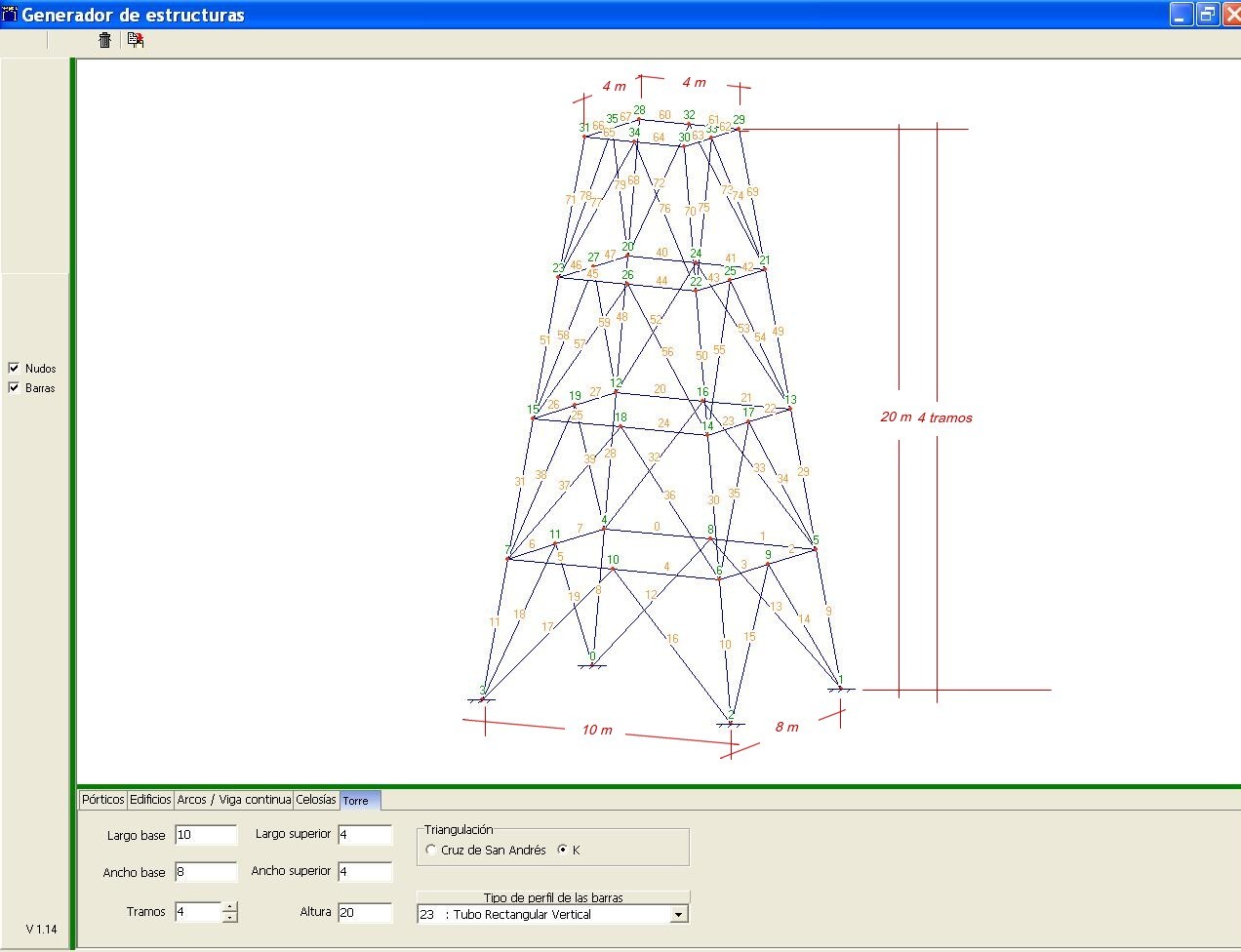Click into the Altura field
The width and height of the screenshot is (1241, 952).
pos(365,913)
